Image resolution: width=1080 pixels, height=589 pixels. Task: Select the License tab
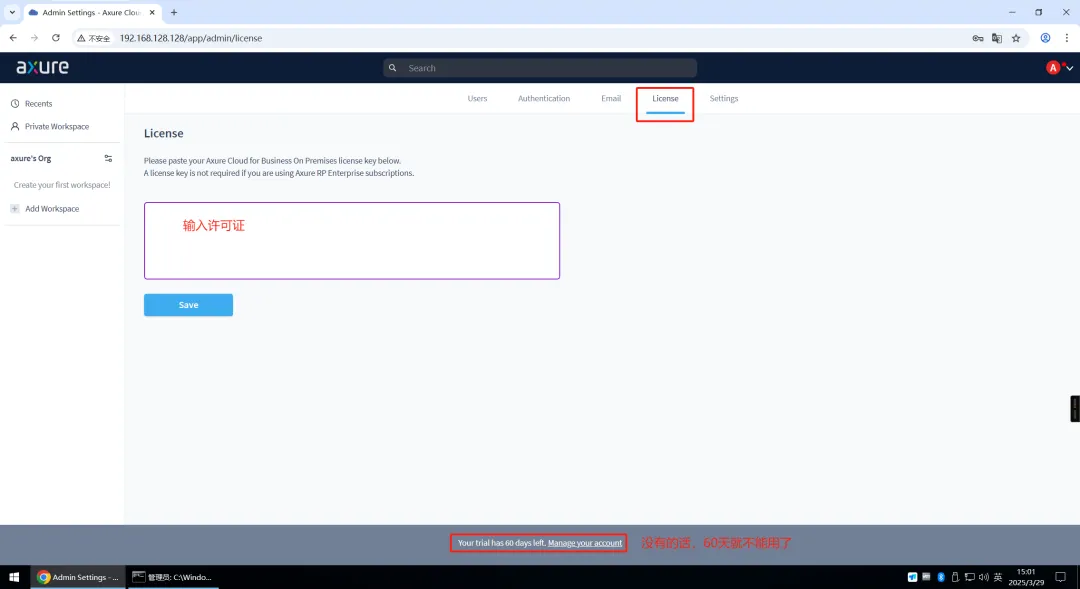(x=665, y=99)
